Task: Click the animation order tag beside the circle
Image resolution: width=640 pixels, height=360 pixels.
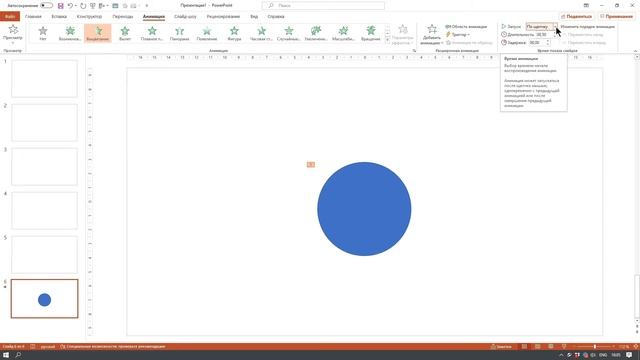Action: click(311, 164)
